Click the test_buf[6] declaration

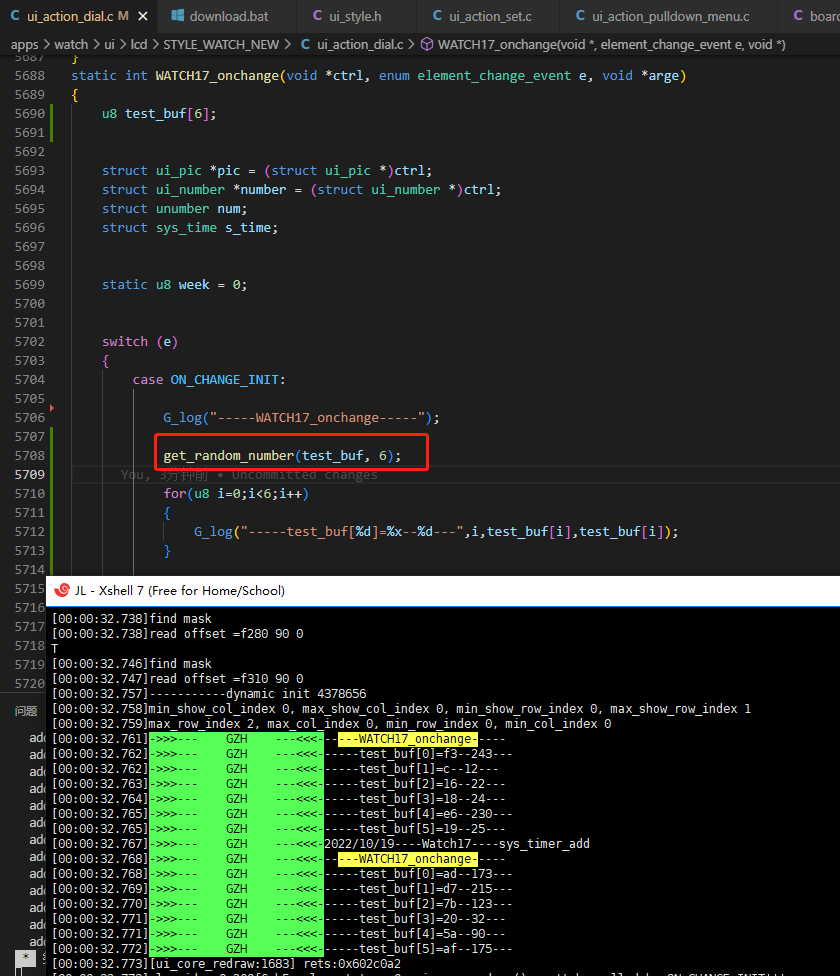(x=159, y=114)
